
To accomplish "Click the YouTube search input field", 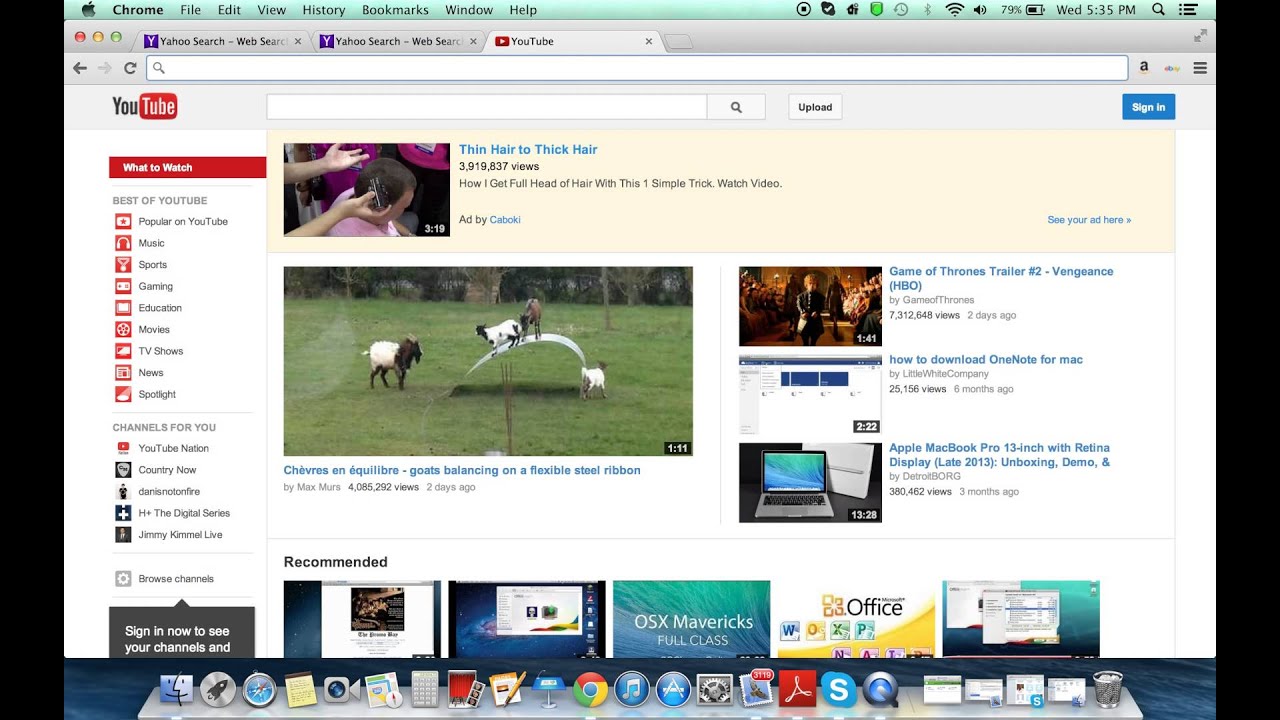I will click(487, 107).
